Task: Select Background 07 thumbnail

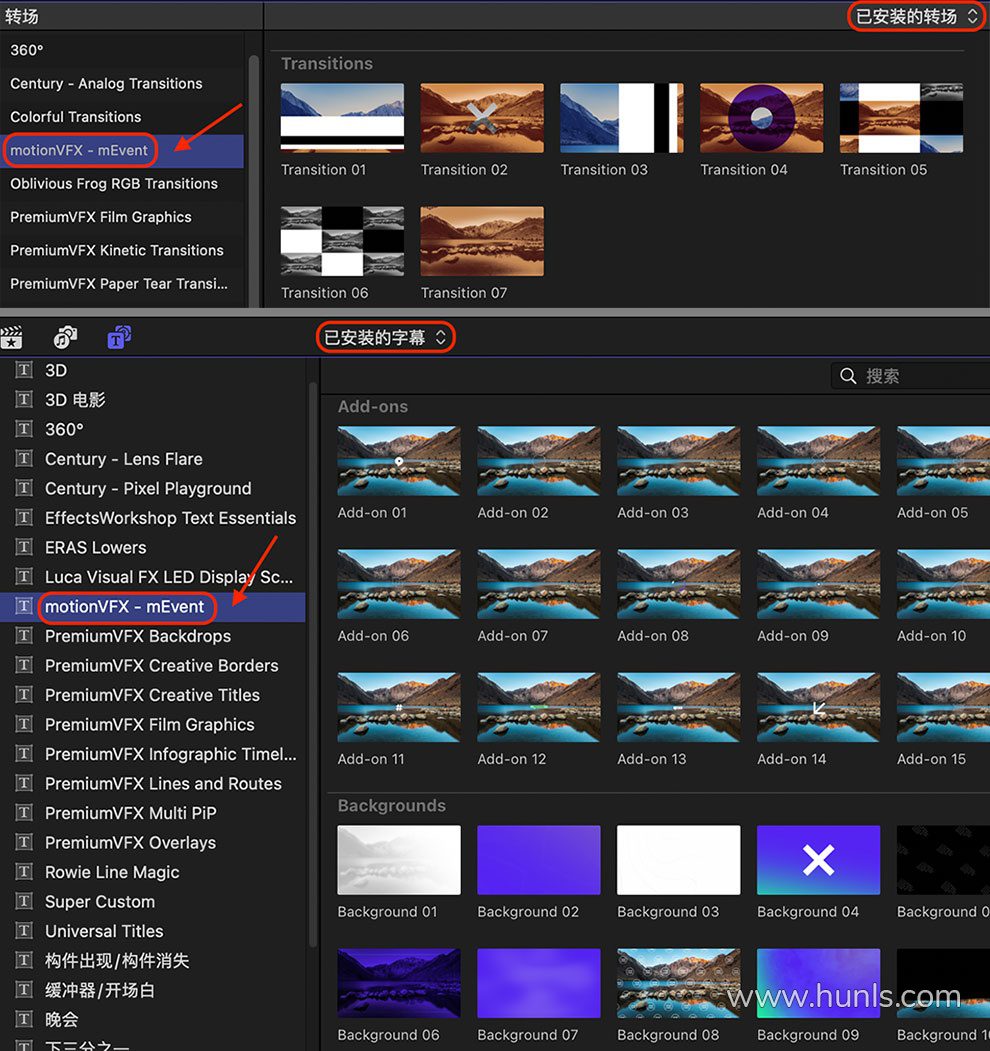Action: [x=539, y=983]
